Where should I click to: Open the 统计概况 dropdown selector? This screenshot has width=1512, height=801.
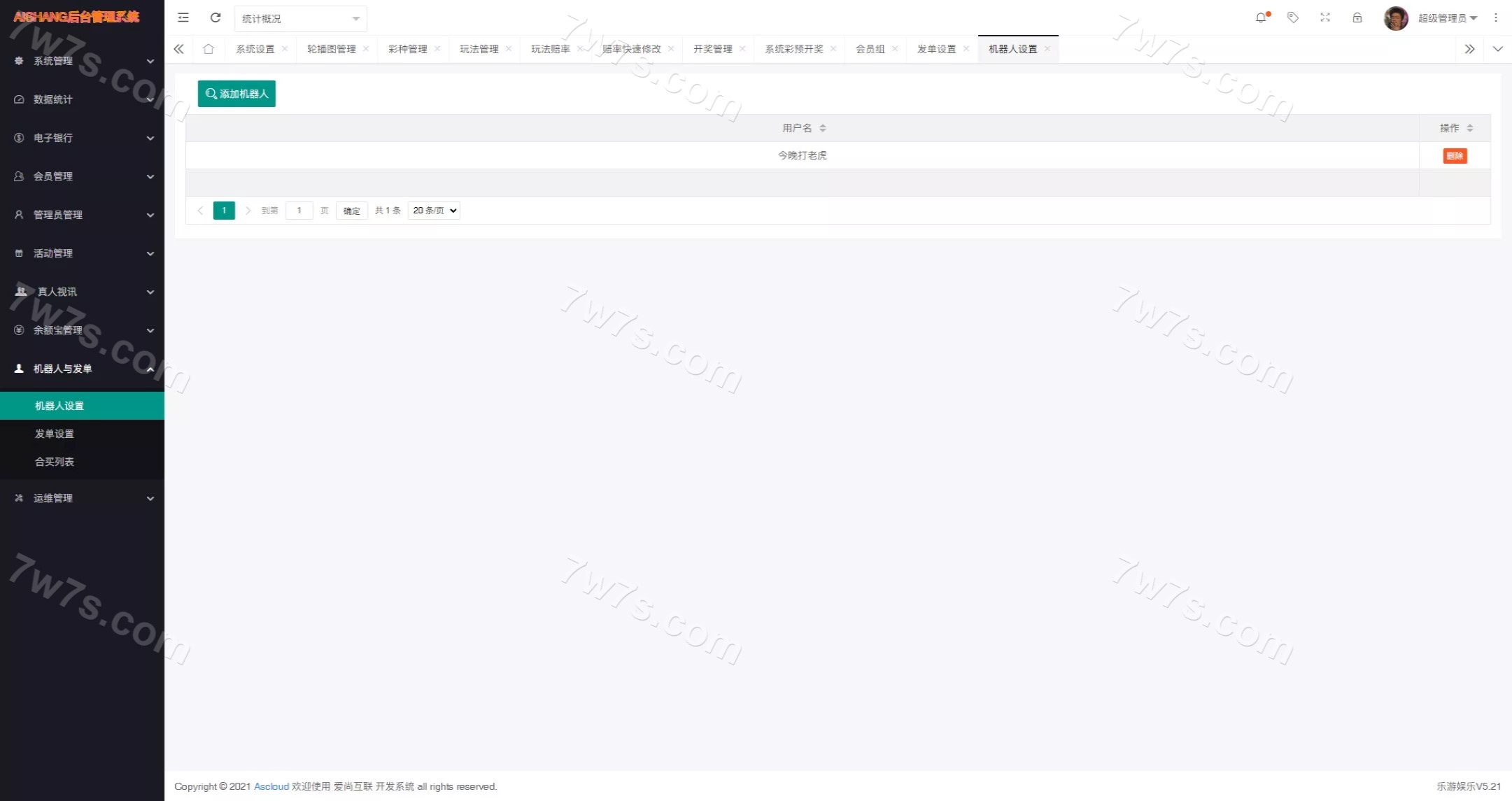click(x=300, y=19)
